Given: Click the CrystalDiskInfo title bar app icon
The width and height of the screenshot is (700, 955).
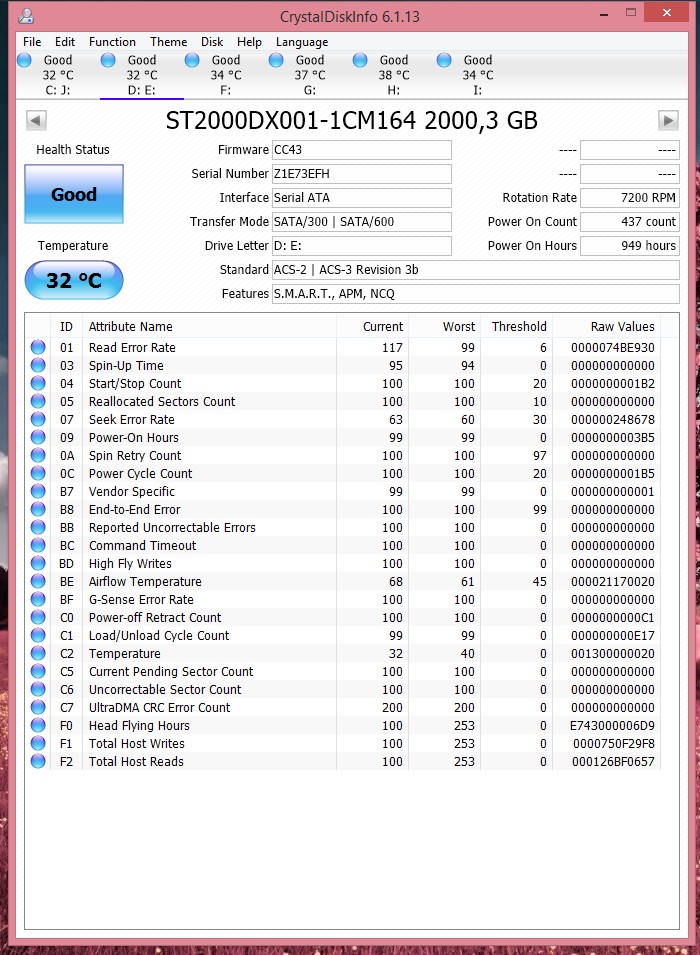Looking at the screenshot, I should (x=26, y=15).
